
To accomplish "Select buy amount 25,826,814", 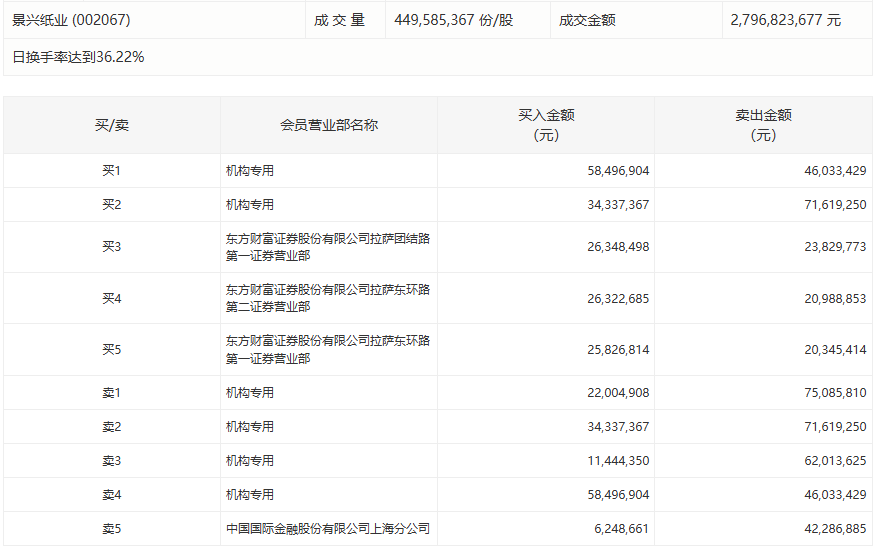I will (618, 349).
